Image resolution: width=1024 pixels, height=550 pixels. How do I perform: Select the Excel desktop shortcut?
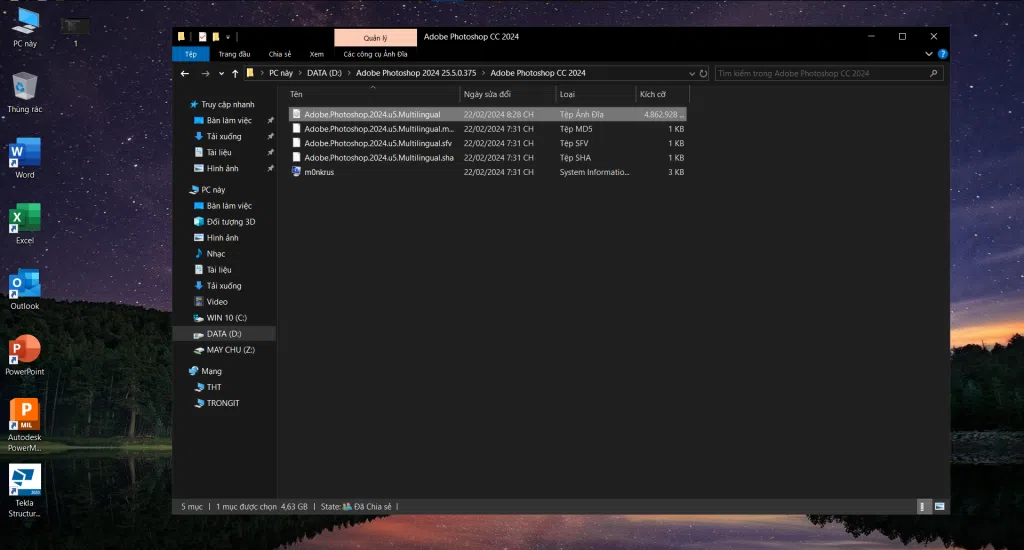[25, 224]
